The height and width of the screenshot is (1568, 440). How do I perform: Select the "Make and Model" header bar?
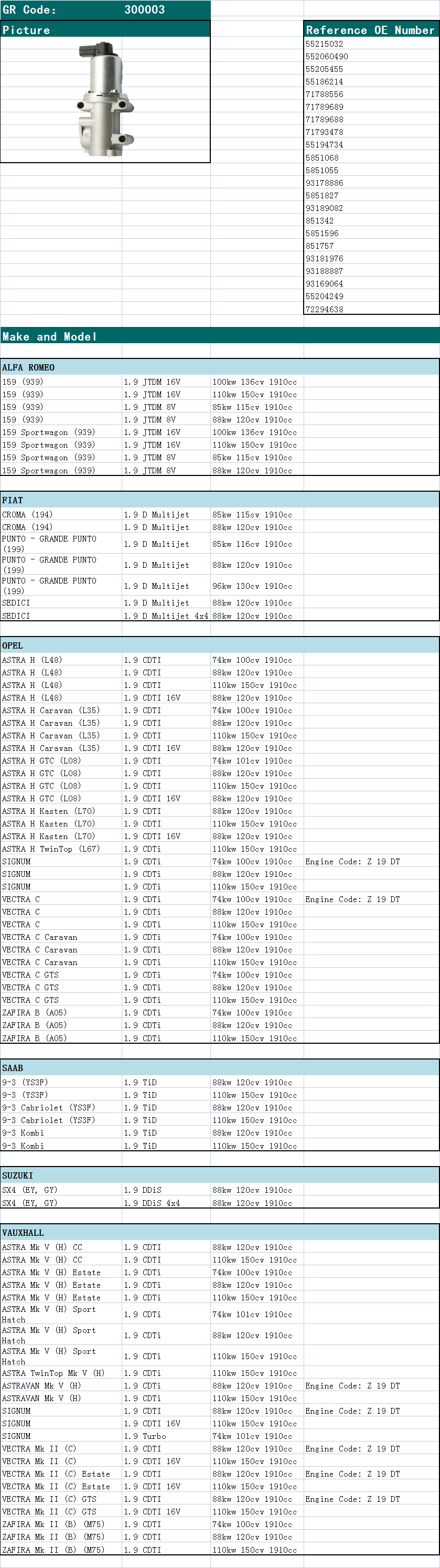220,336
